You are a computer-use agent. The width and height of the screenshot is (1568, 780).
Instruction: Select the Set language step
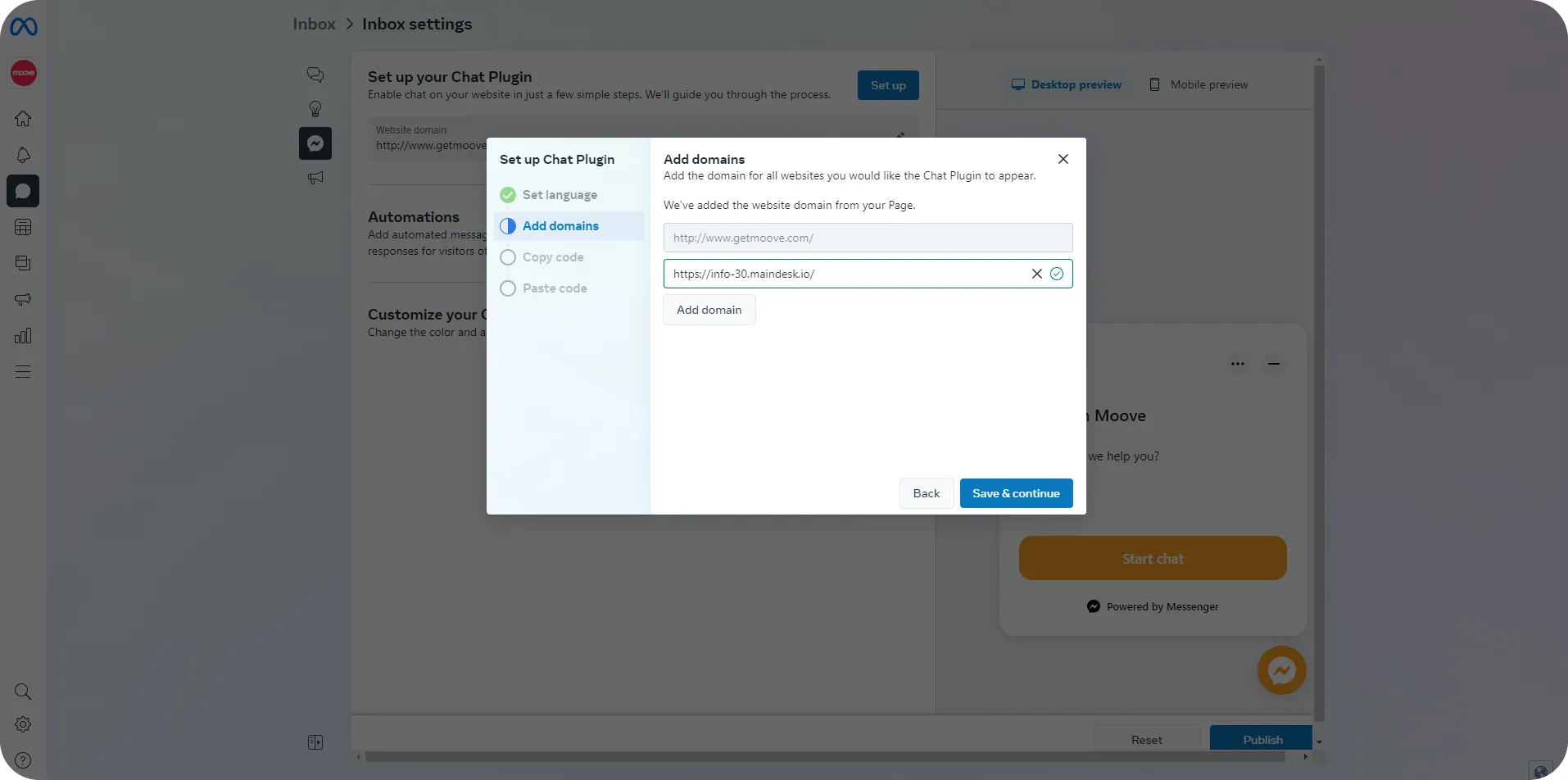tap(560, 194)
